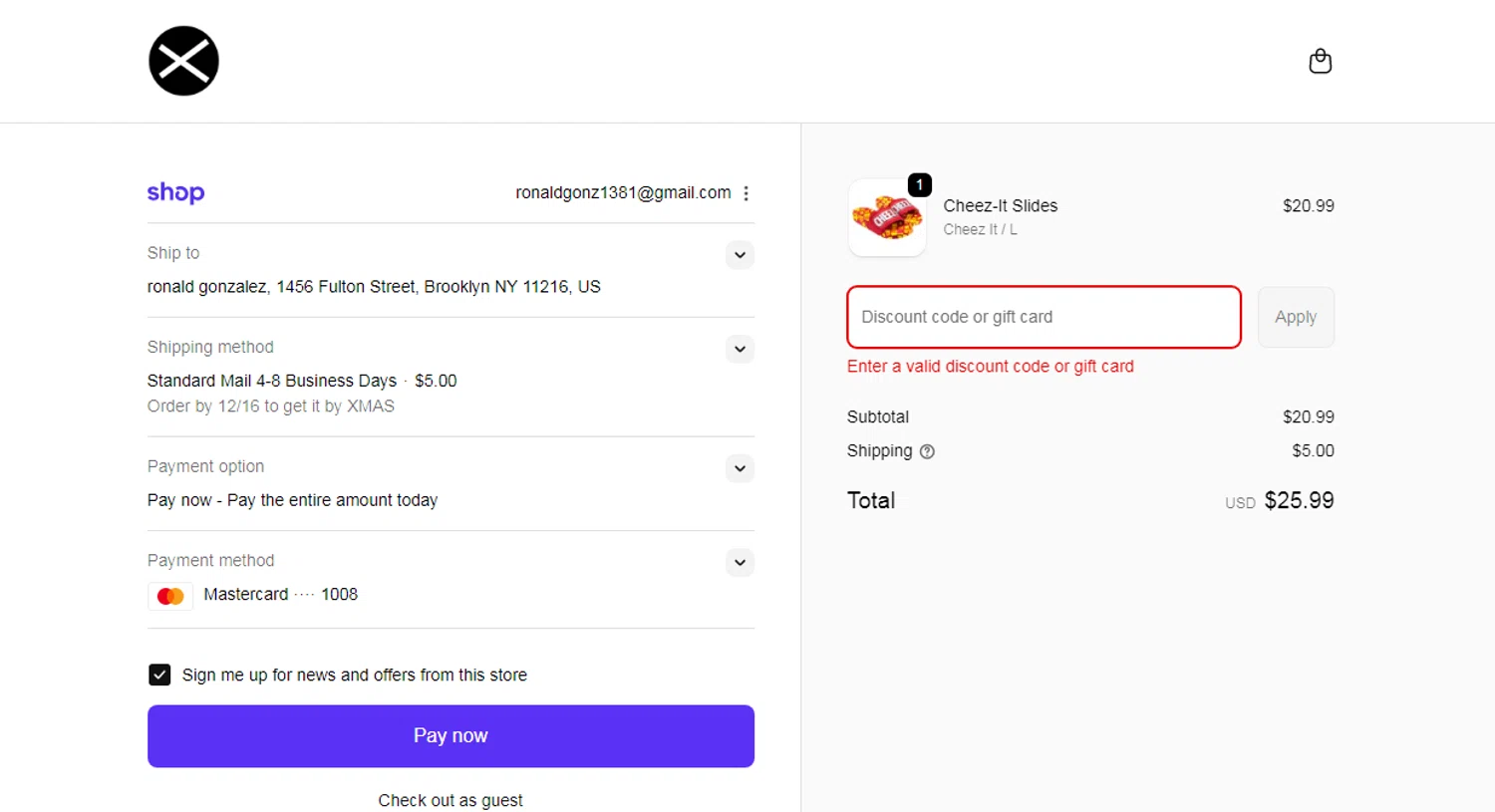Click the Shop logo

click(175, 192)
